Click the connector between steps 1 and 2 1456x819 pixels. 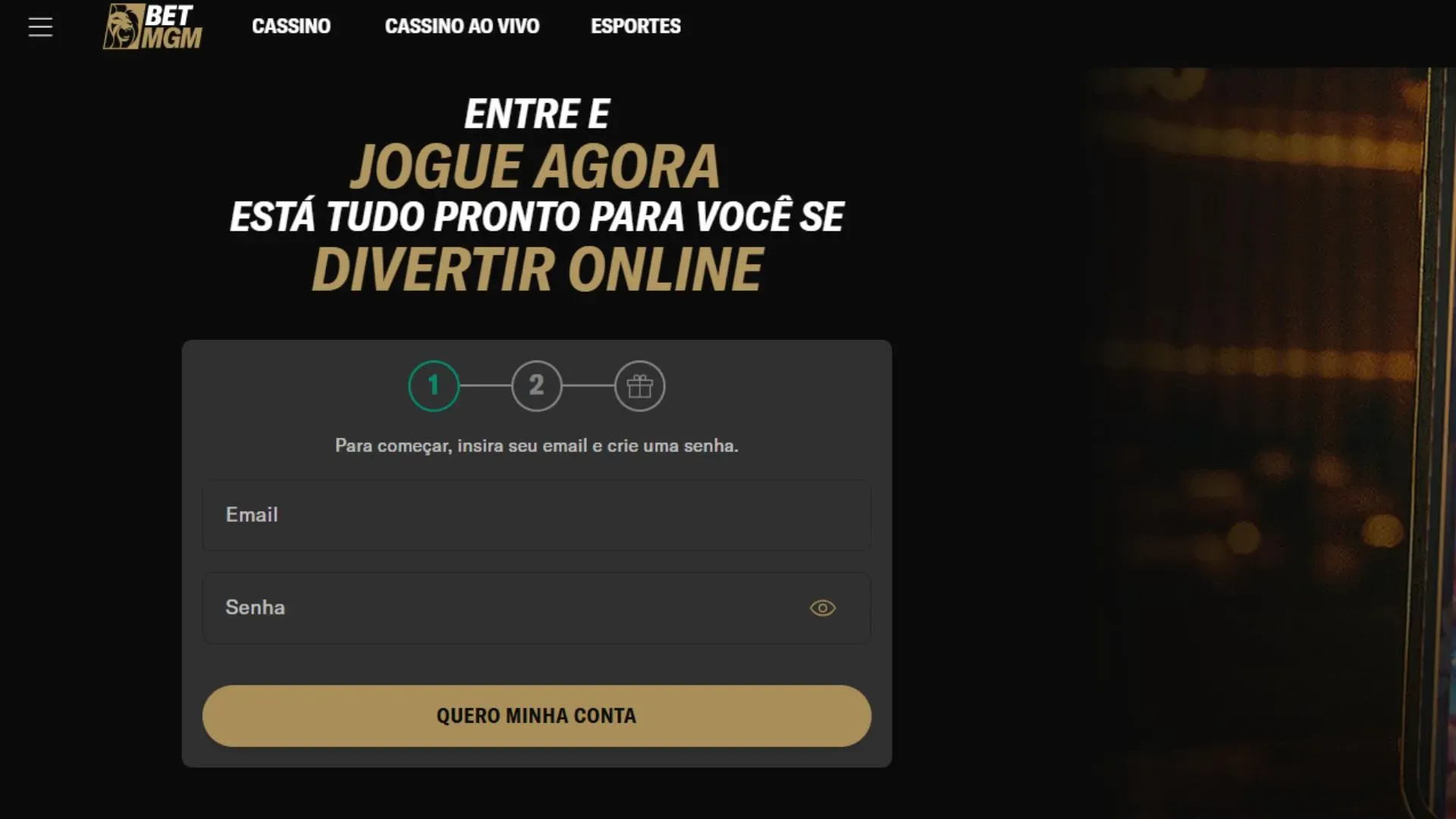(x=485, y=386)
